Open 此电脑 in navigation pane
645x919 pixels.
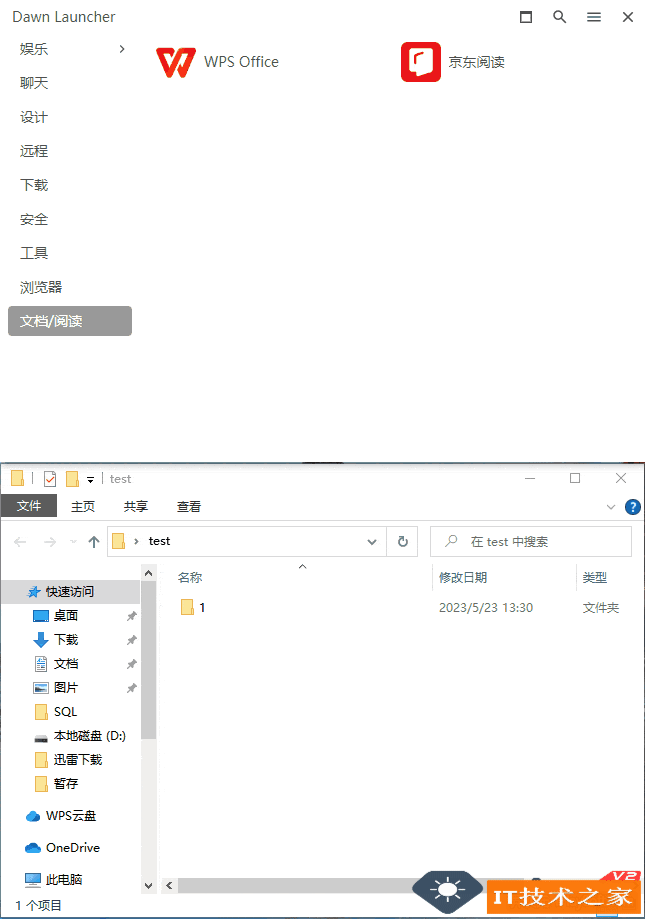pyautogui.click(x=64, y=879)
